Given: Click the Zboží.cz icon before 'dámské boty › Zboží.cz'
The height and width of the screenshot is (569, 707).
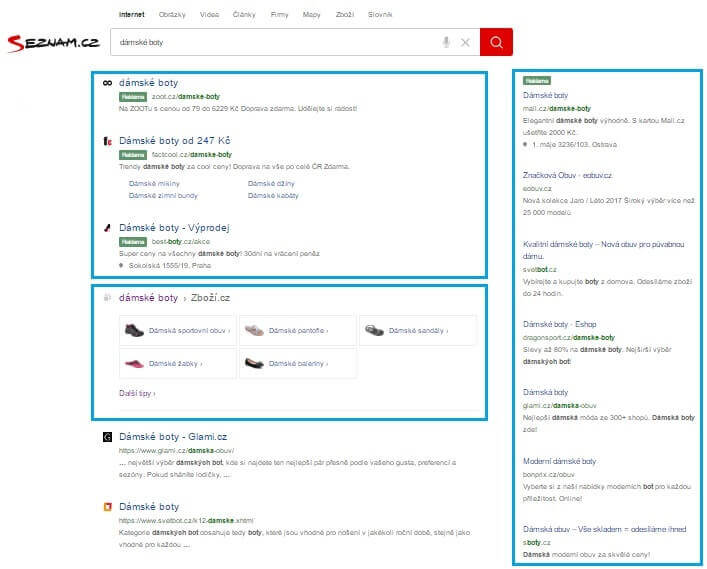Looking at the screenshot, I should pyautogui.click(x=107, y=298).
